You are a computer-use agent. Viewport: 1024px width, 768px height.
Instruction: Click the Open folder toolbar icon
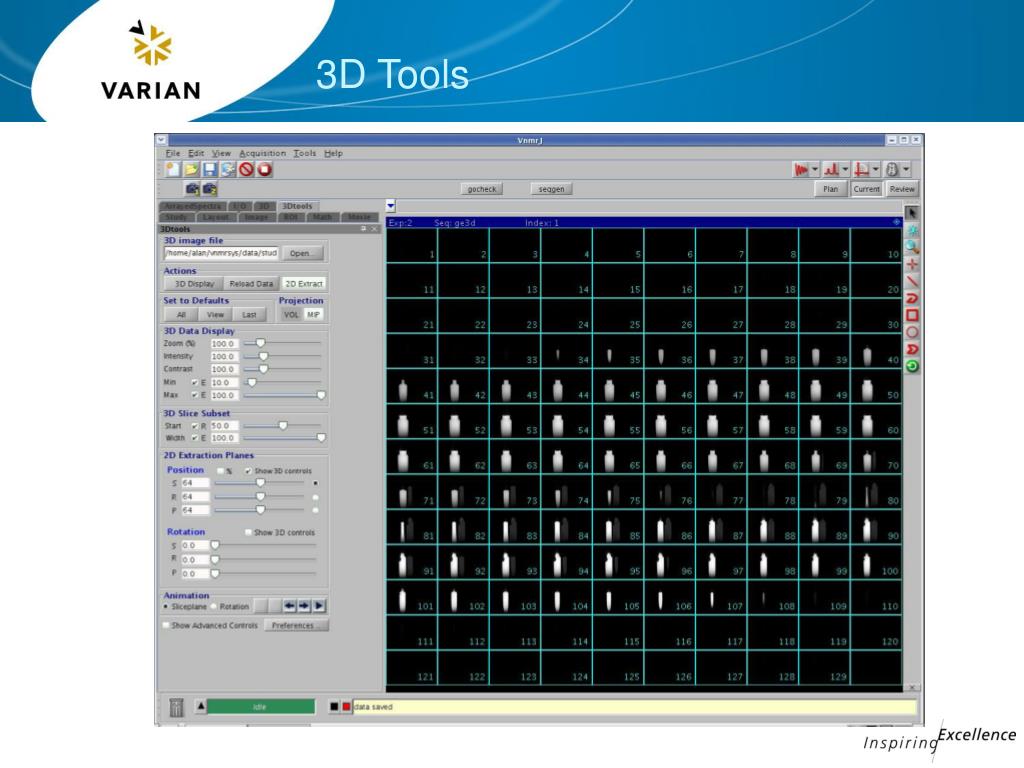coord(191,170)
